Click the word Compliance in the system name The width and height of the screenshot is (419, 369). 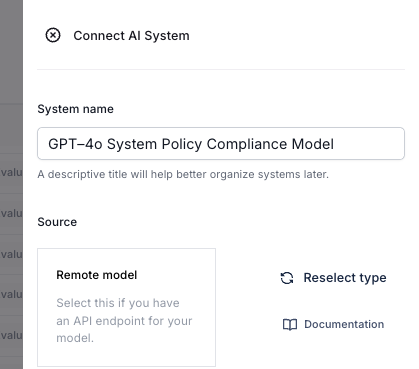click(x=247, y=144)
